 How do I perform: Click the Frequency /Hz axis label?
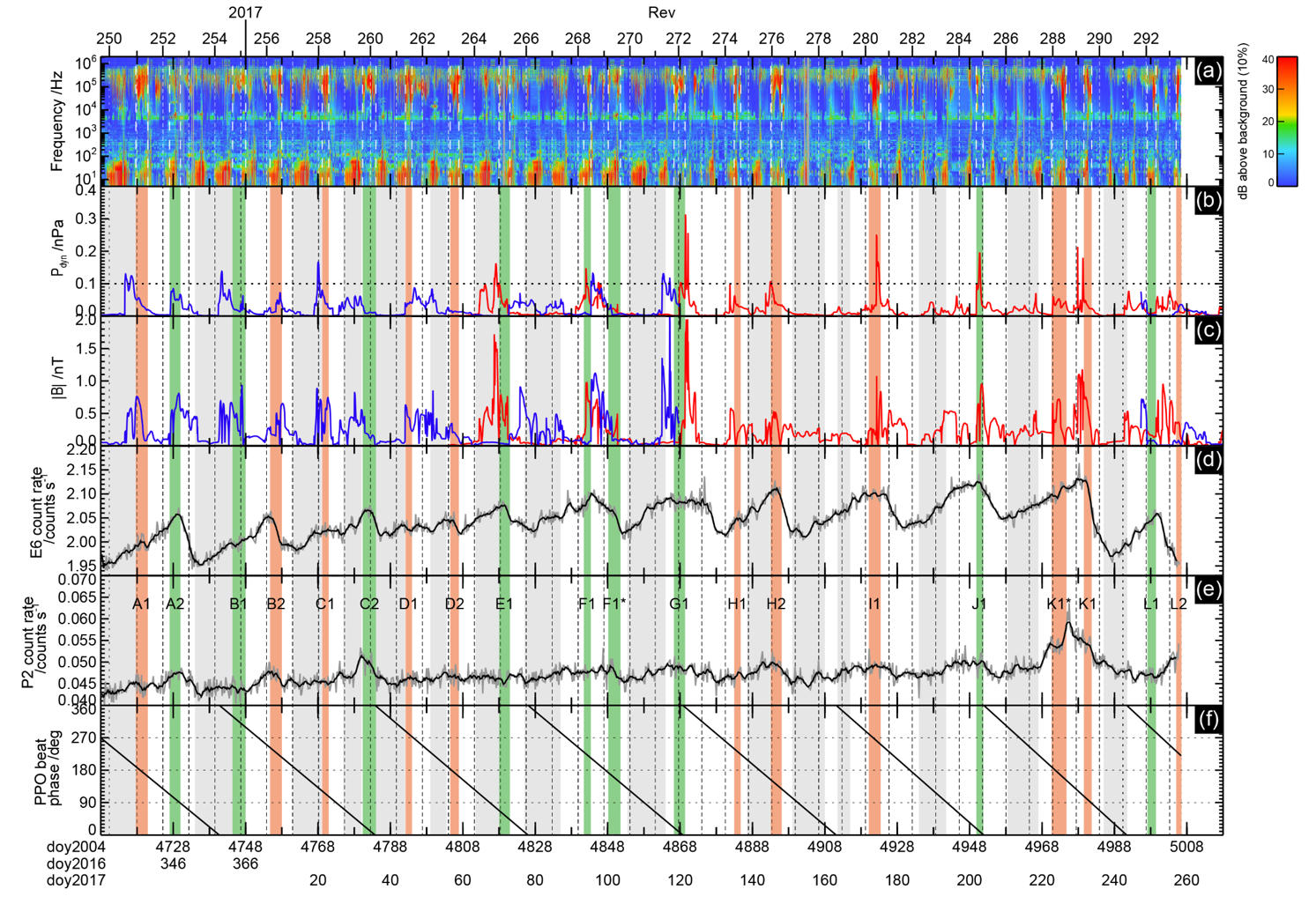pyautogui.click(x=58, y=122)
